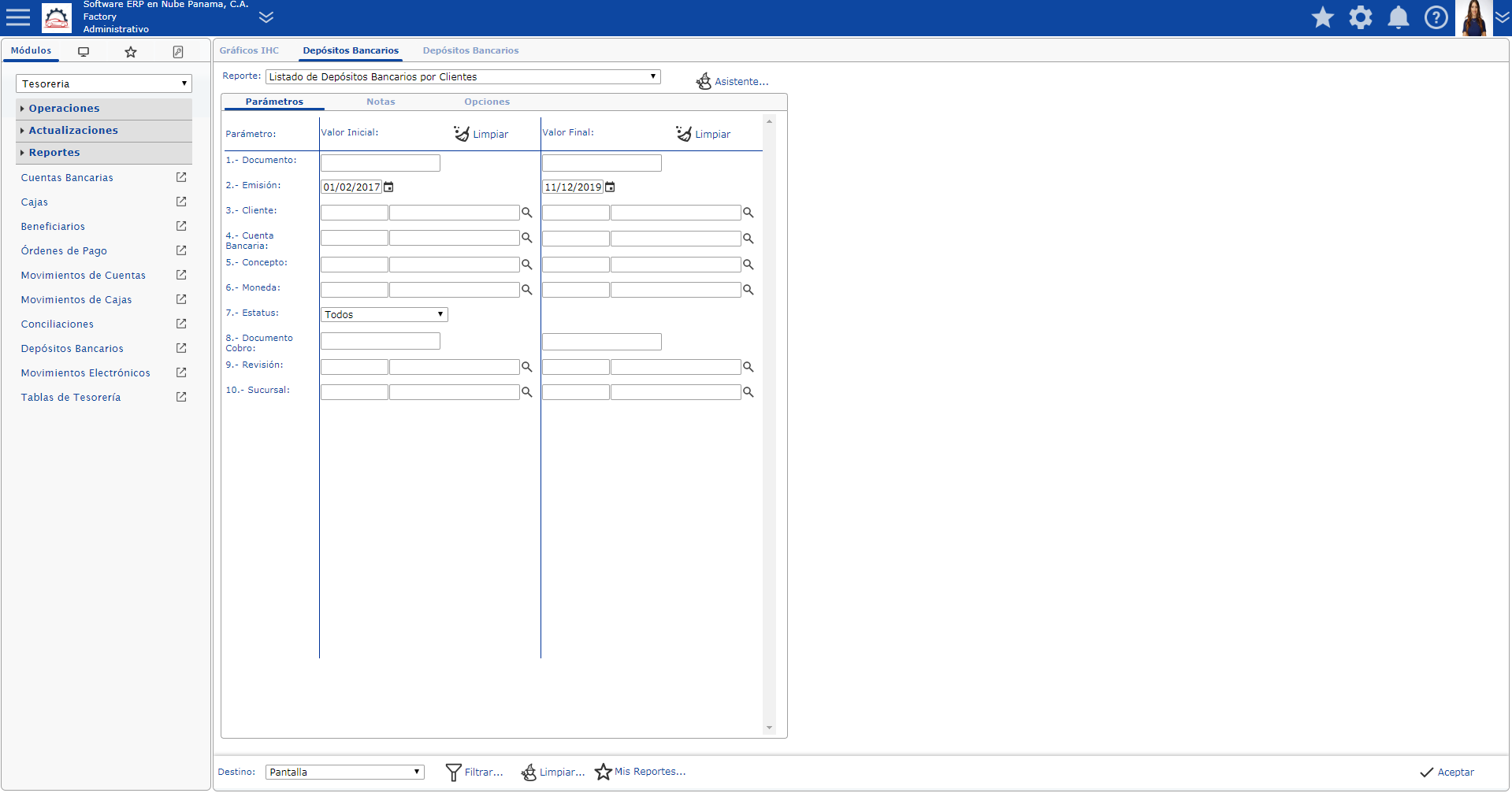Open Cuentas Bancarias in new window icon
The width and height of the screenshot is (1512, 793).
[x=181, y=178]
